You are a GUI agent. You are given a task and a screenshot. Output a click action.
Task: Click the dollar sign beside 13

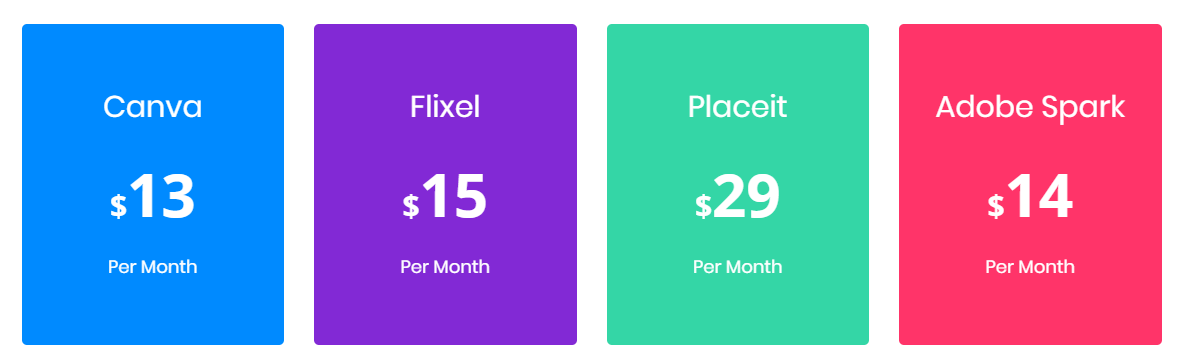coord(118,206)
